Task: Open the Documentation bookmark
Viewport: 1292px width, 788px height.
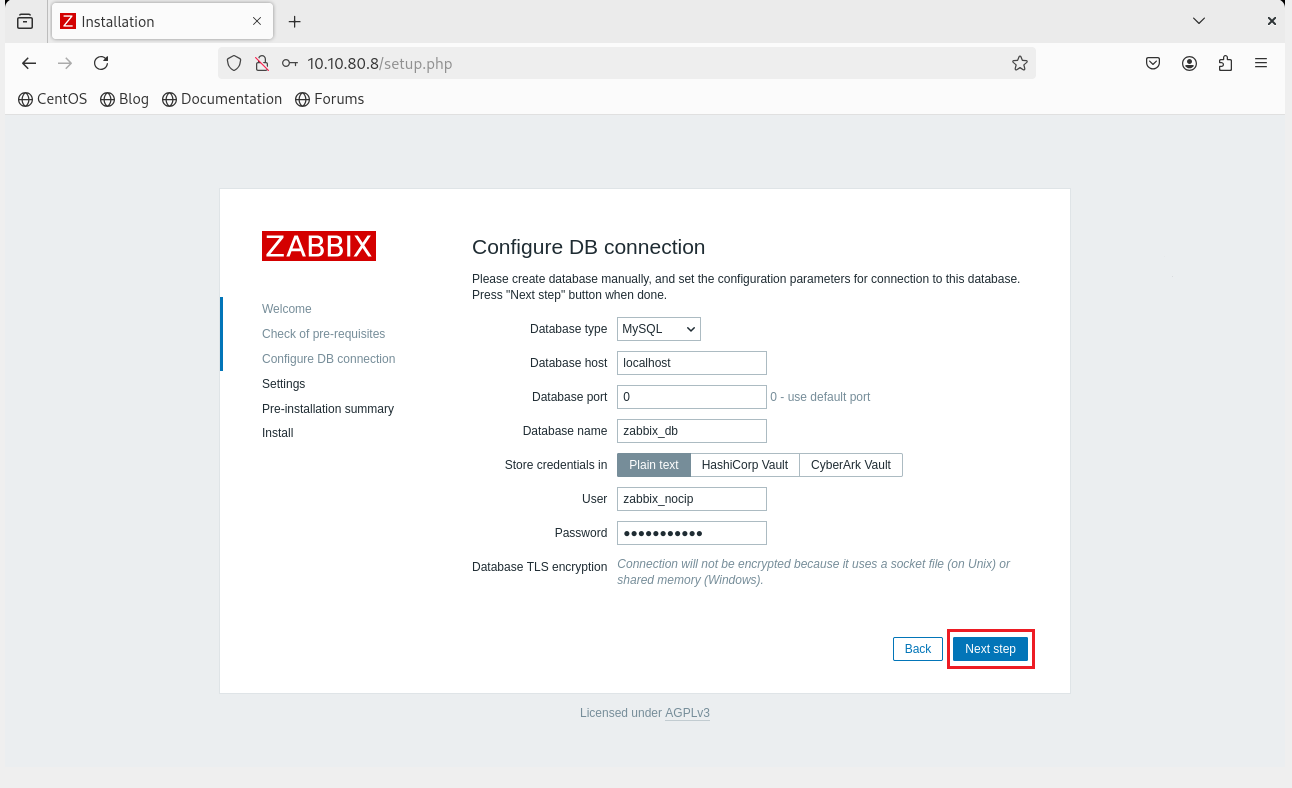Action: pyautogui.click(x=222, y=99)
